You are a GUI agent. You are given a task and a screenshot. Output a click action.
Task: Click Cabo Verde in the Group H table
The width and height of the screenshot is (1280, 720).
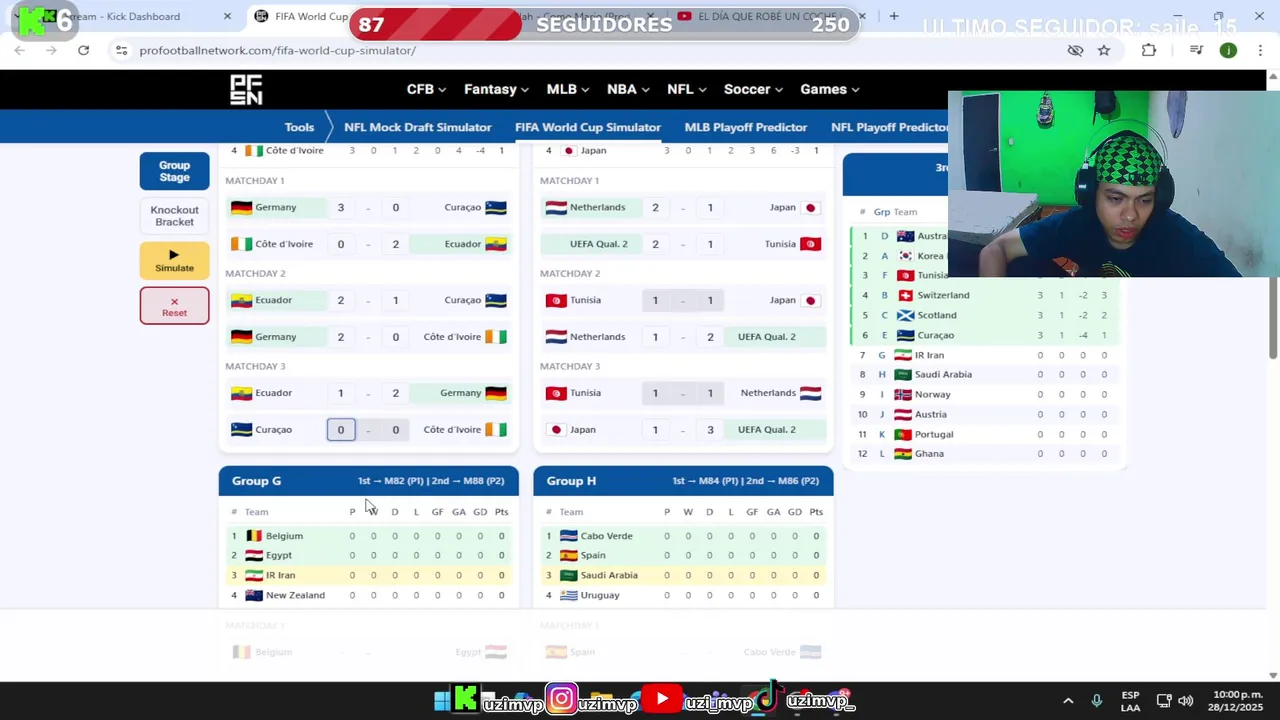tap(606, 536)
